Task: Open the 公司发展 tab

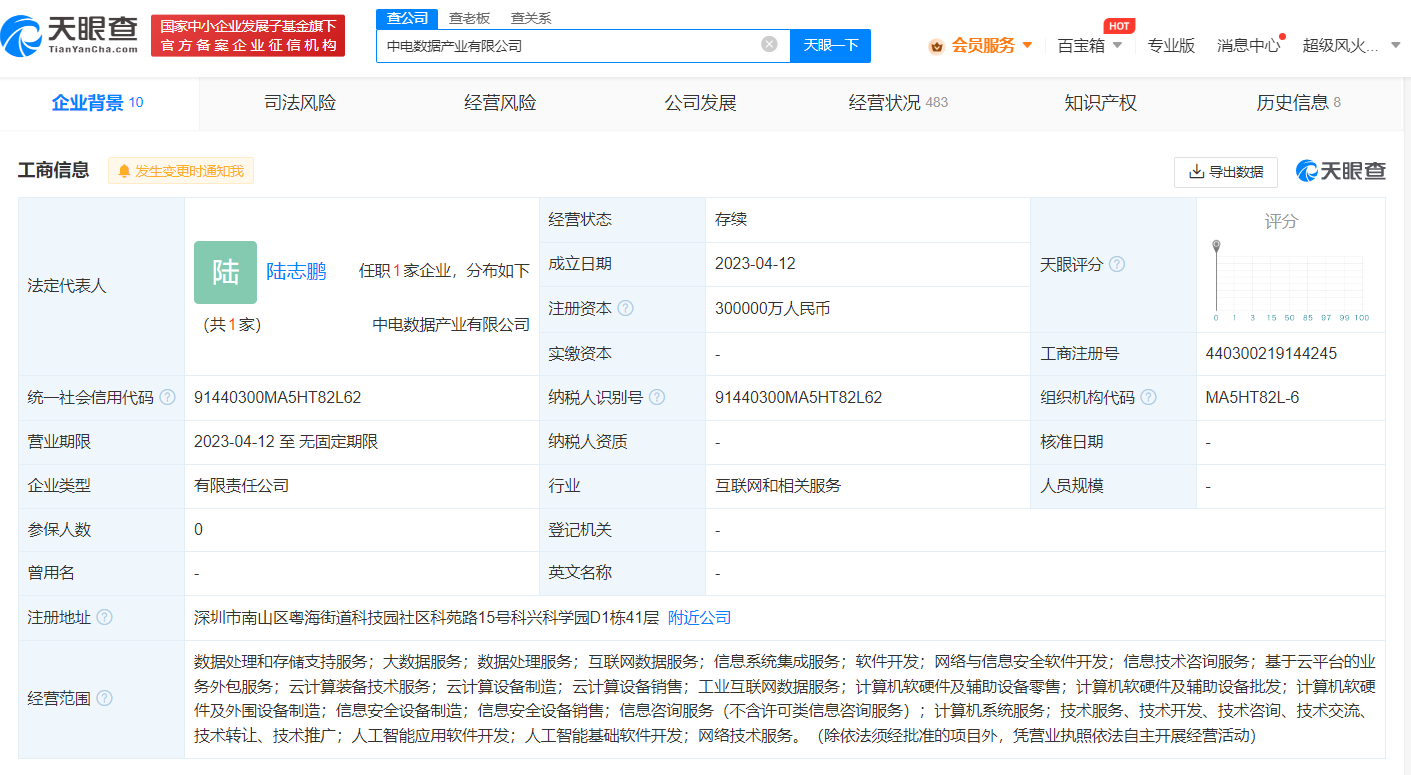Action: [700, 103]
